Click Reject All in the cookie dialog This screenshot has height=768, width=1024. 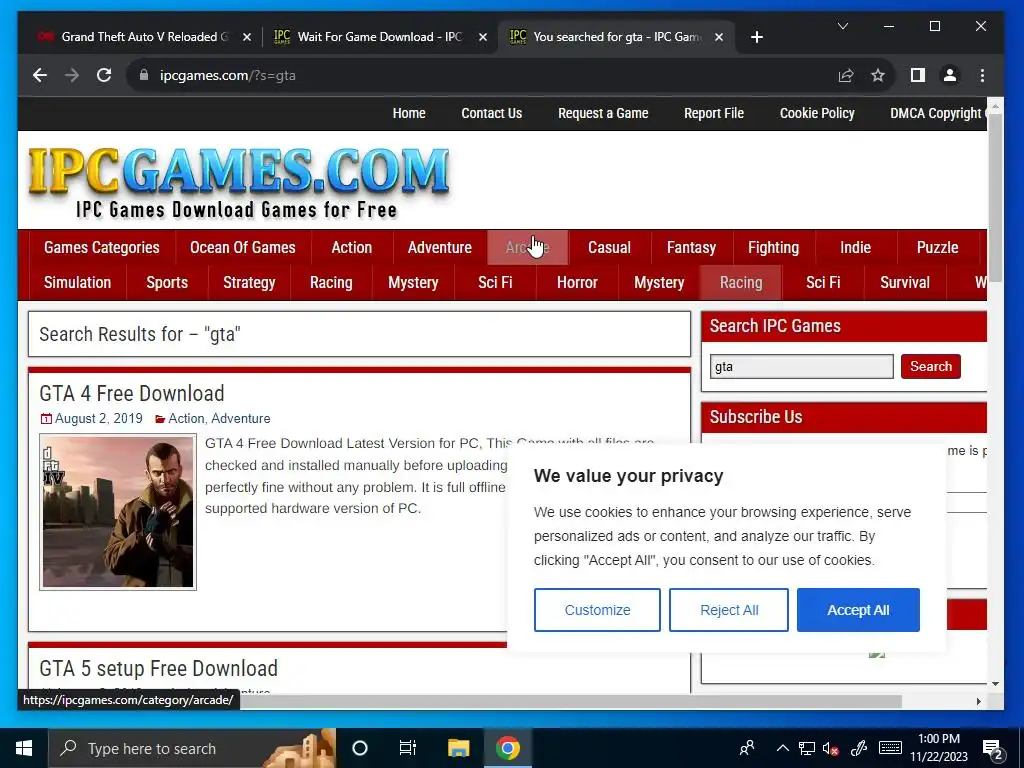click(729, 610)
